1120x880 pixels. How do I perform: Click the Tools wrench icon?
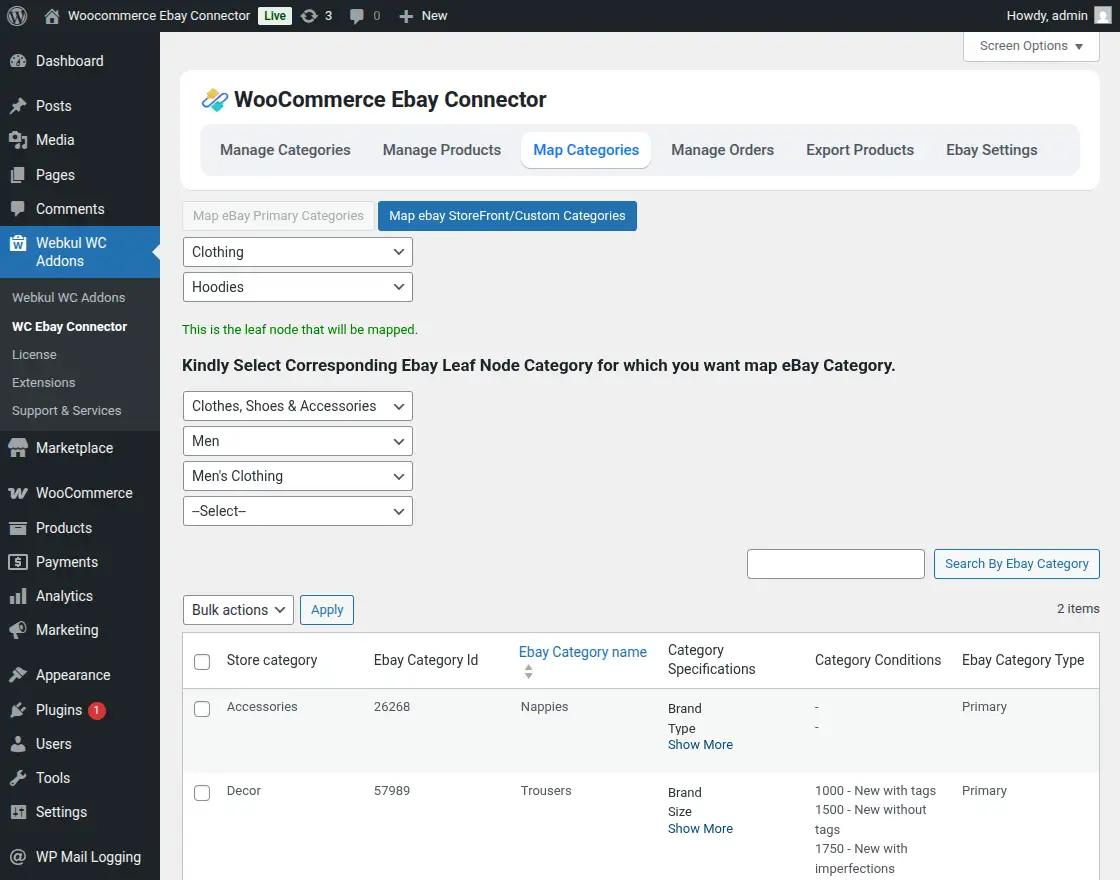pyautogui.click(x=18, y=778)
